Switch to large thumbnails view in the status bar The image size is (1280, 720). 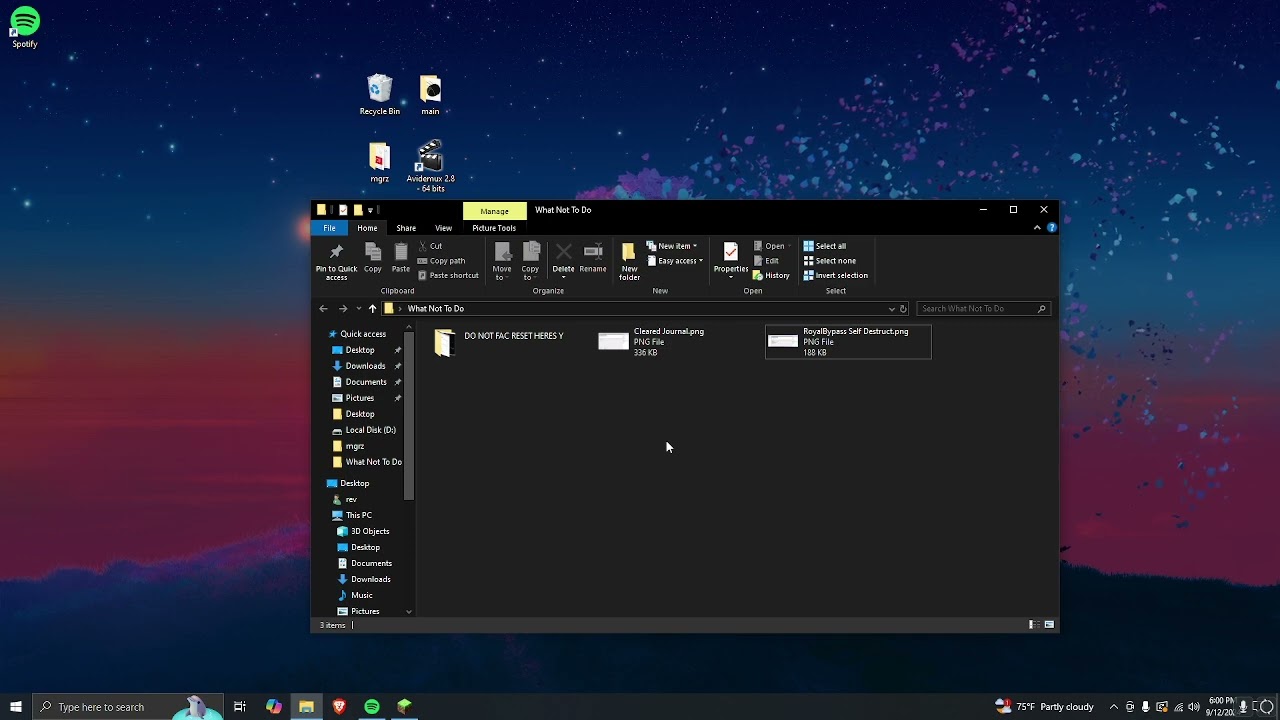(x=1049, y=625)
